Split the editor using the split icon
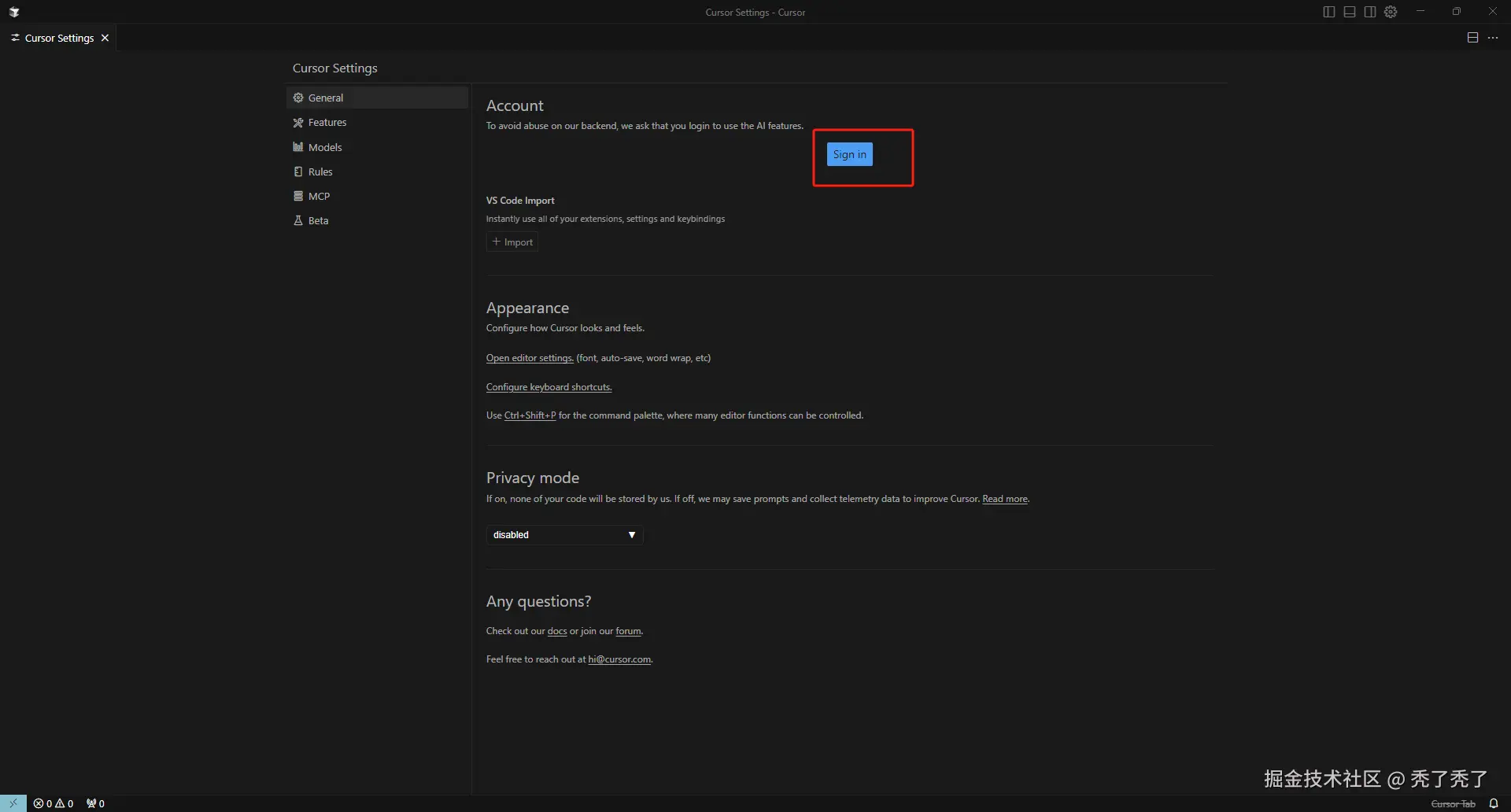The width and height of the screenshot is (1511, 812). [1472, 38]
